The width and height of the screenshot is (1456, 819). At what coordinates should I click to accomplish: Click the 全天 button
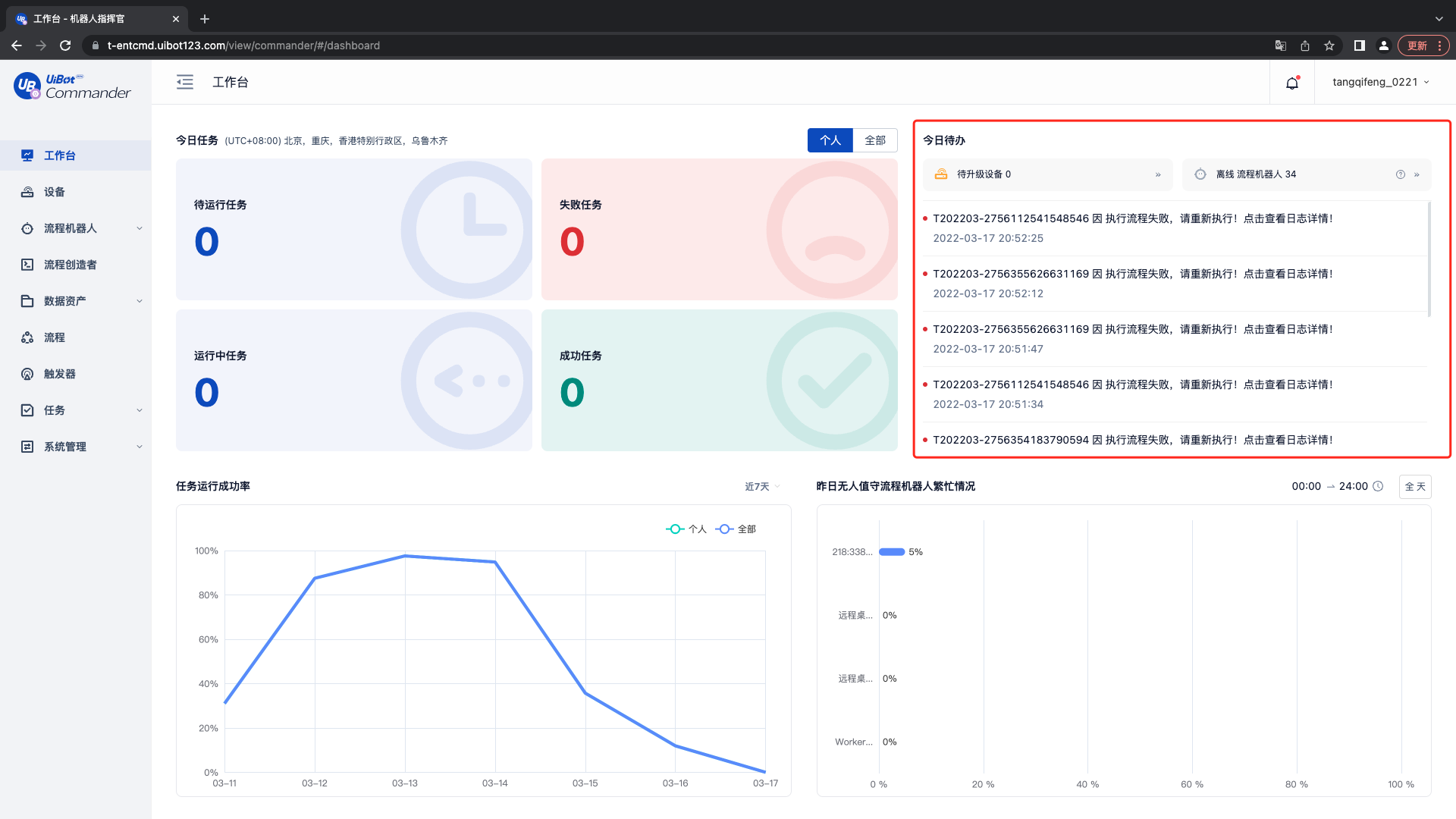coord(1415,487)
